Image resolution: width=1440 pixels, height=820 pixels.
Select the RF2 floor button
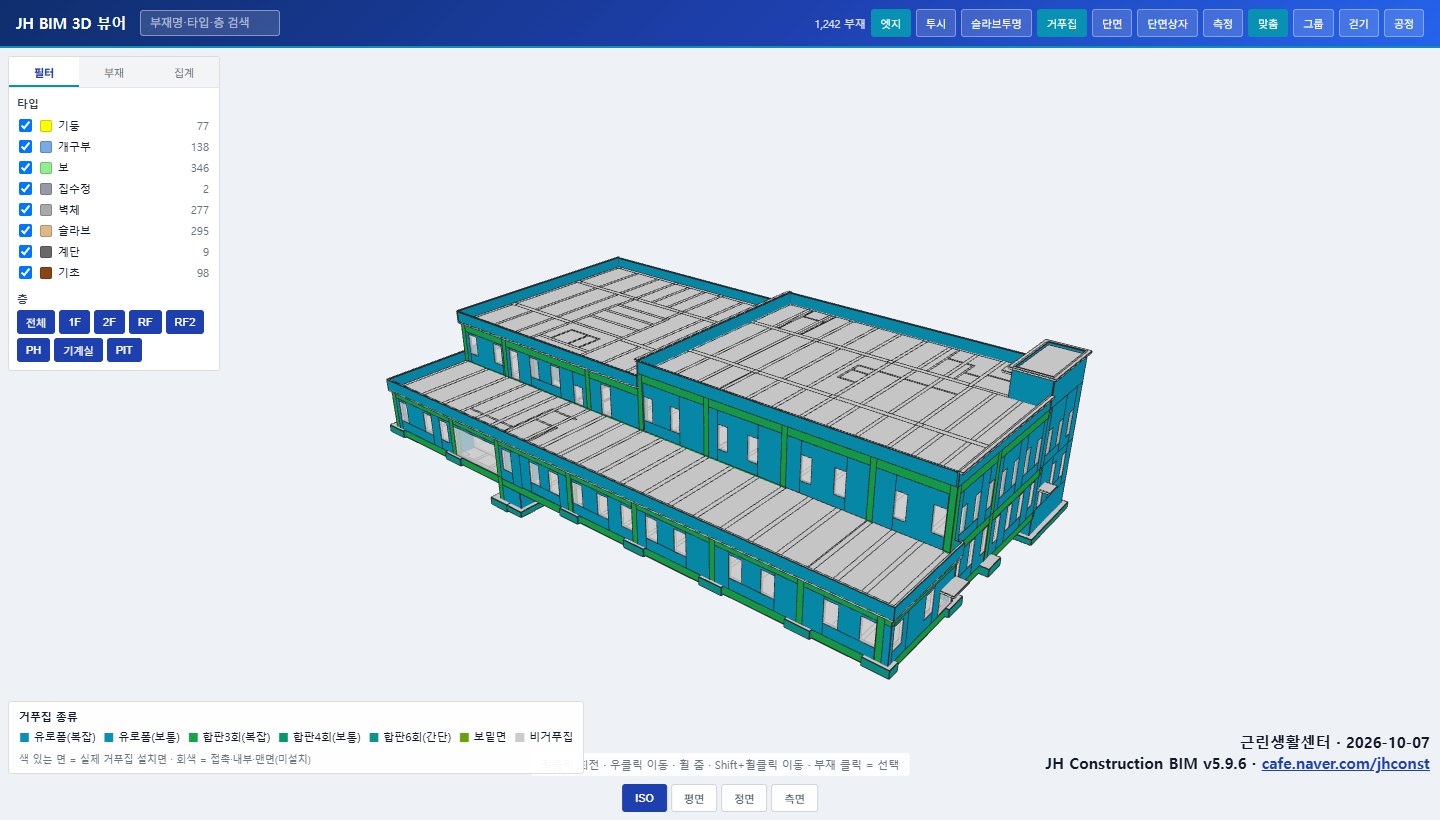(185, 322)
